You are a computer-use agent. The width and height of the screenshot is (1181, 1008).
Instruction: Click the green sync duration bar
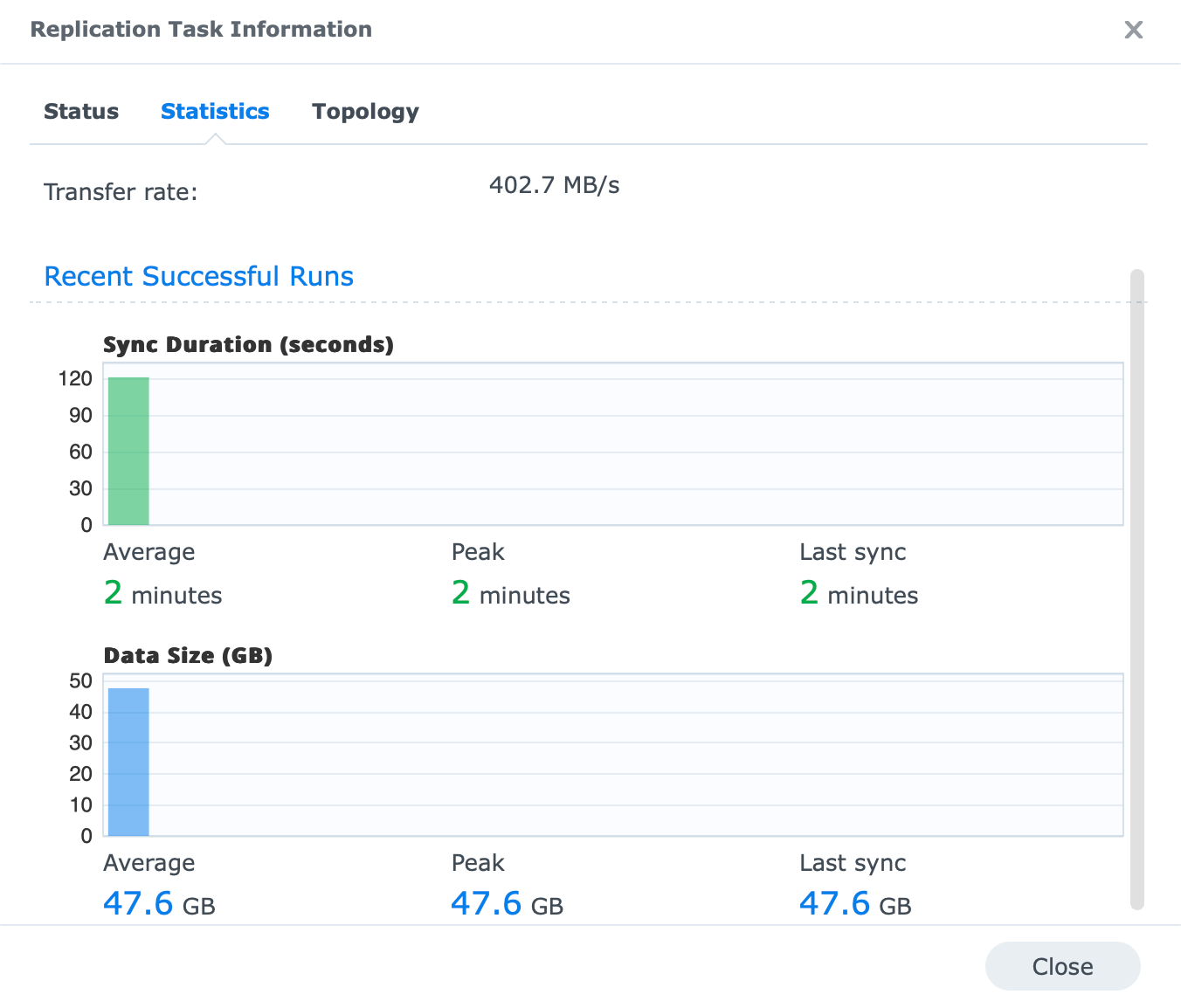(x=128, y=451)
